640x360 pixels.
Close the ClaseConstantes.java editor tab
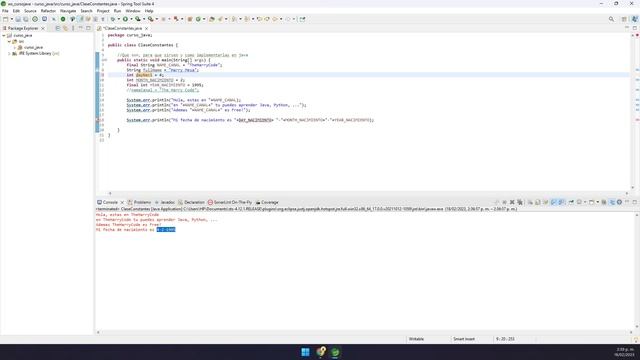pos(147,28)
